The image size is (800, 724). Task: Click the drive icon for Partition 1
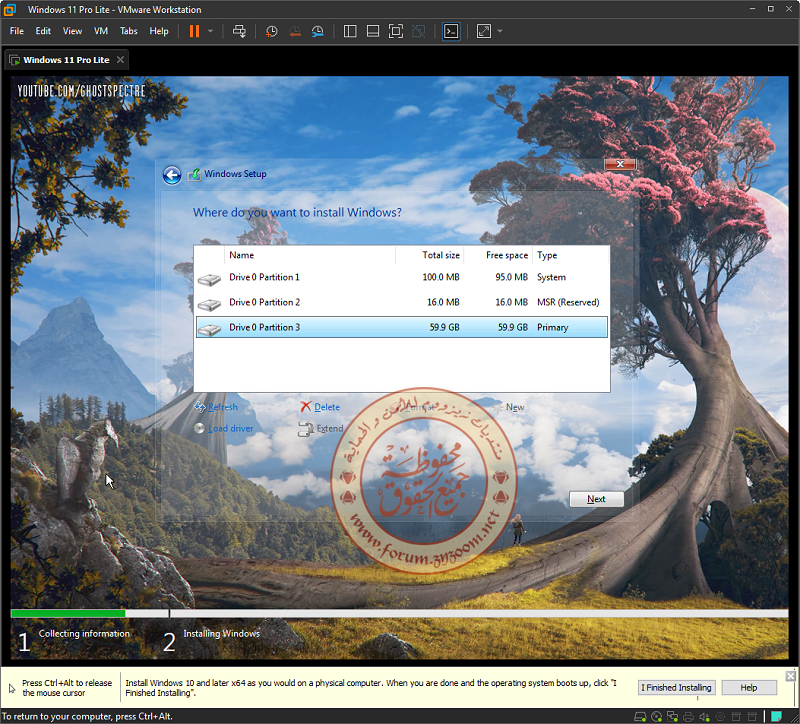coord(209,279)
